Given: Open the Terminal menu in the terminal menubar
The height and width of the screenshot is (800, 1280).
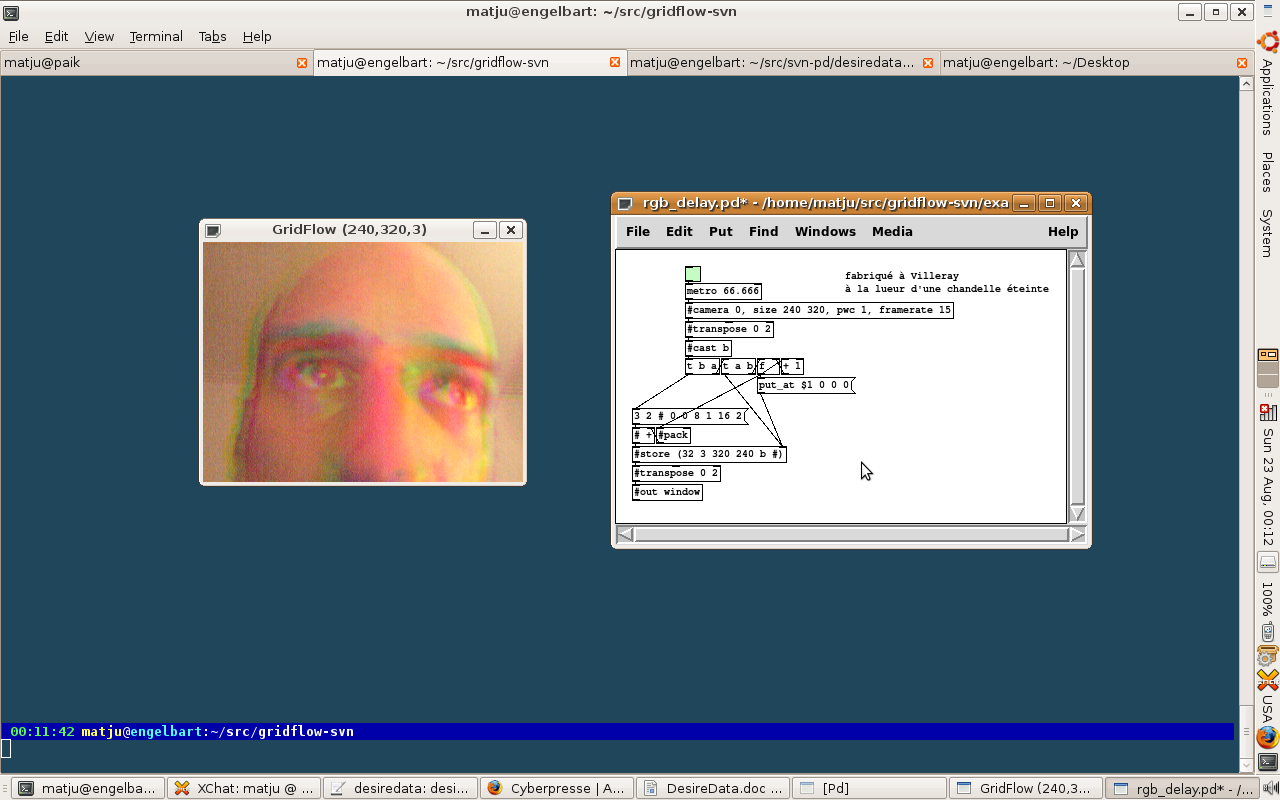Looking at the screenshot, I should pyautogui.click(x=156, y=36).
